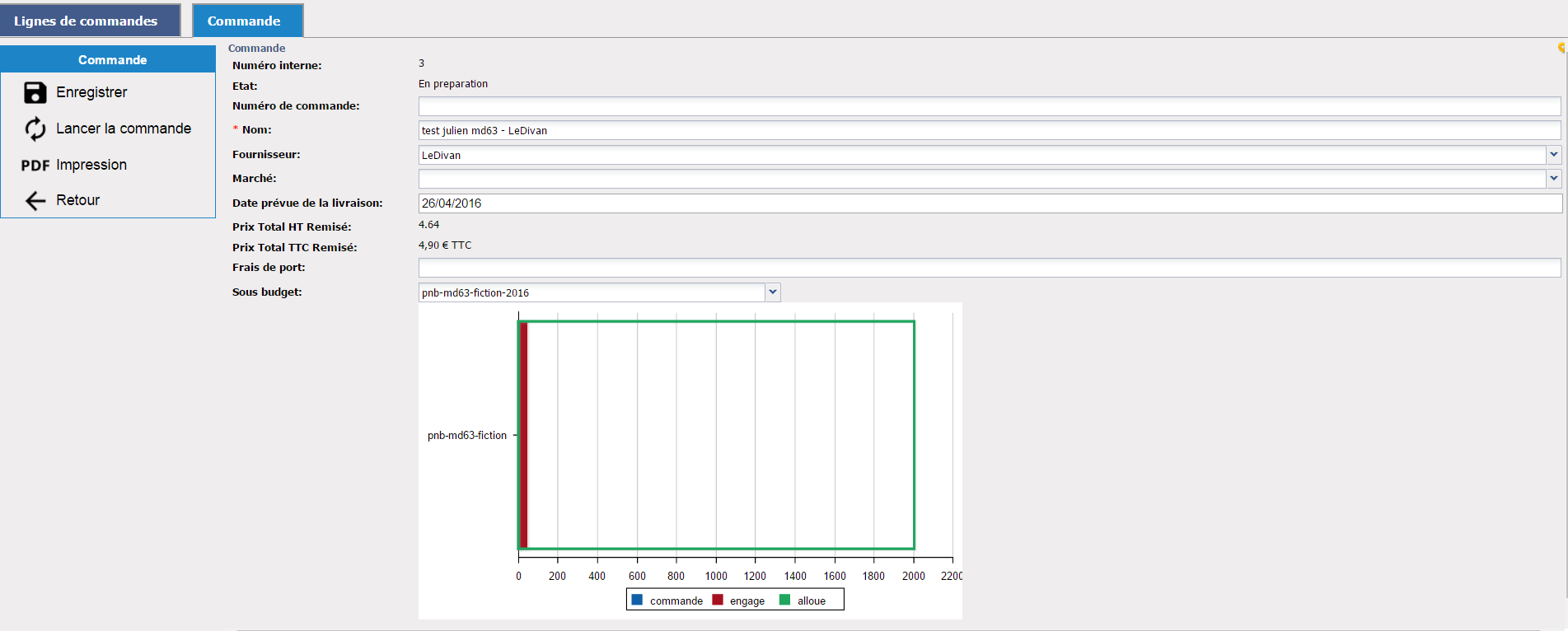This screenshot has width=1568, height=631.
Task: Click the 4.64 HT price value
Action: coord(428,224)
